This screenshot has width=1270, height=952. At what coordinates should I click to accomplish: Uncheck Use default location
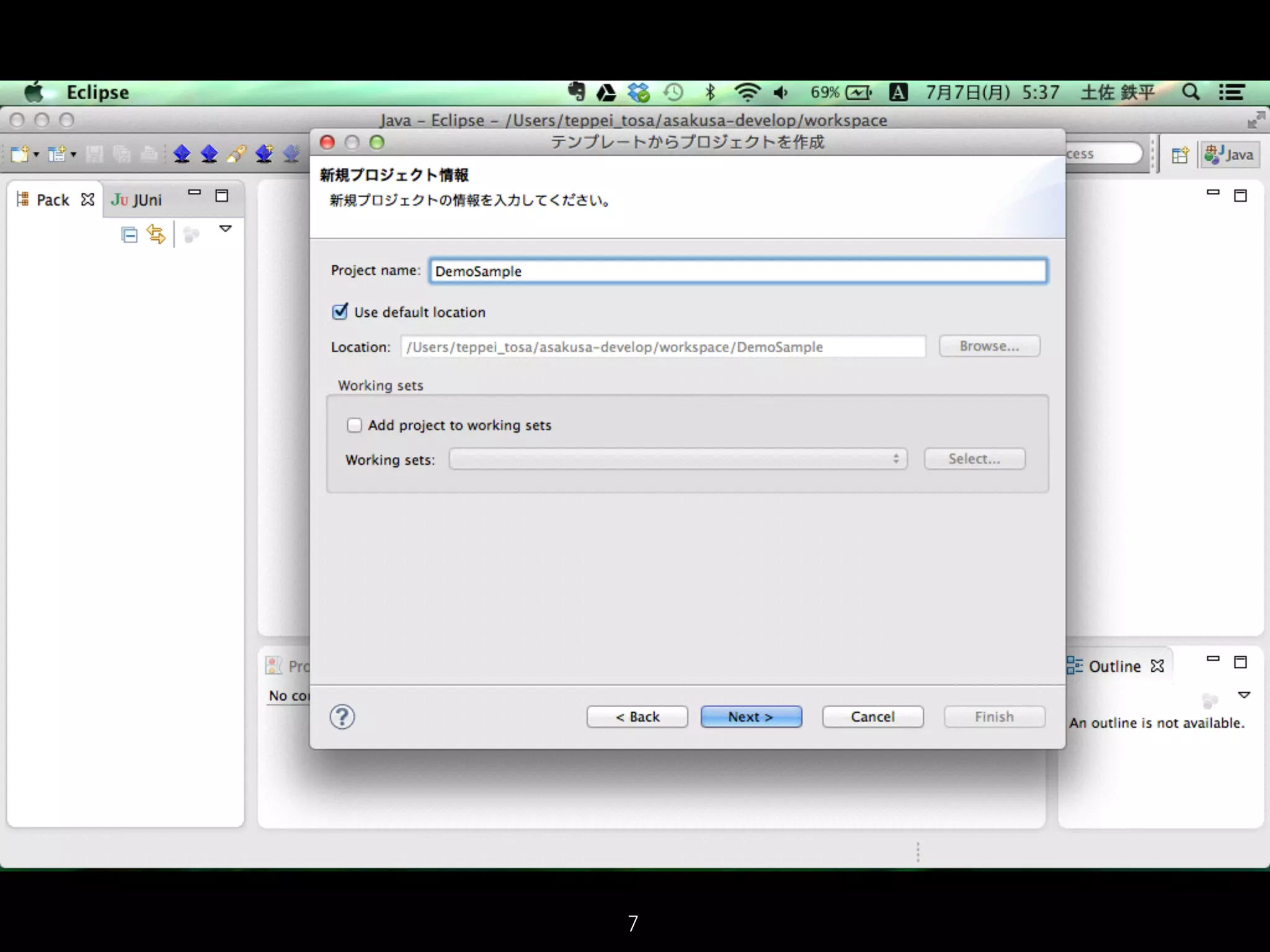click(x=340, y=312)
